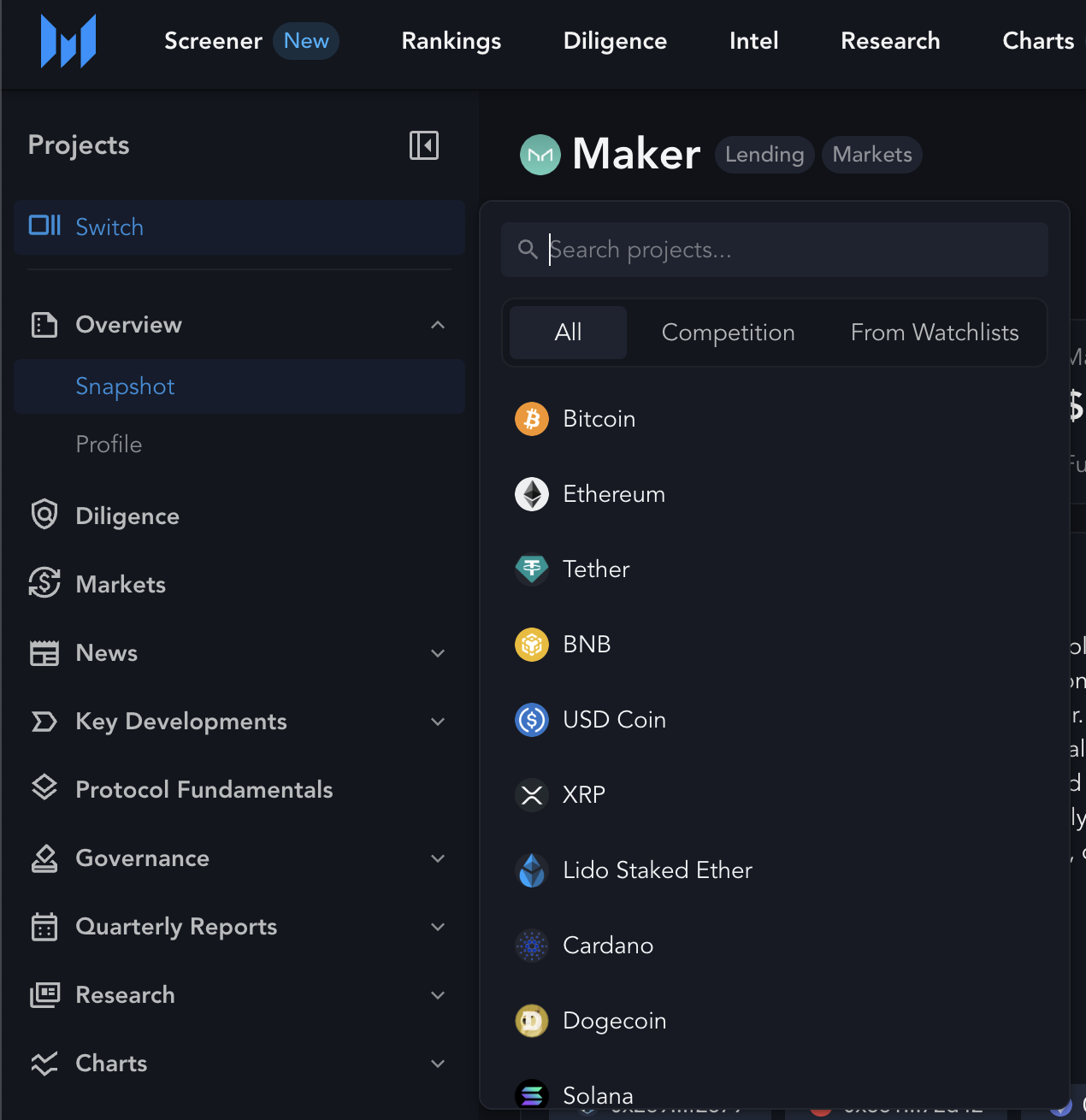Click the BNB coin icon
This screenshot has height=1120, width=1086.
tap(532, 645)
